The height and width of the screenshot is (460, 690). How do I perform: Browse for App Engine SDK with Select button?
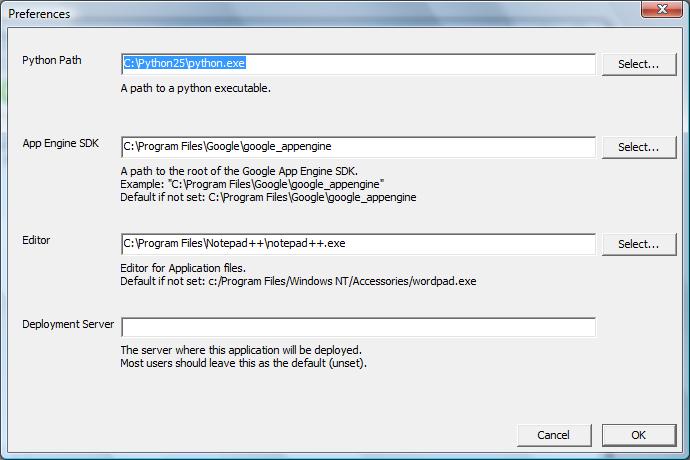pos(639,147)
